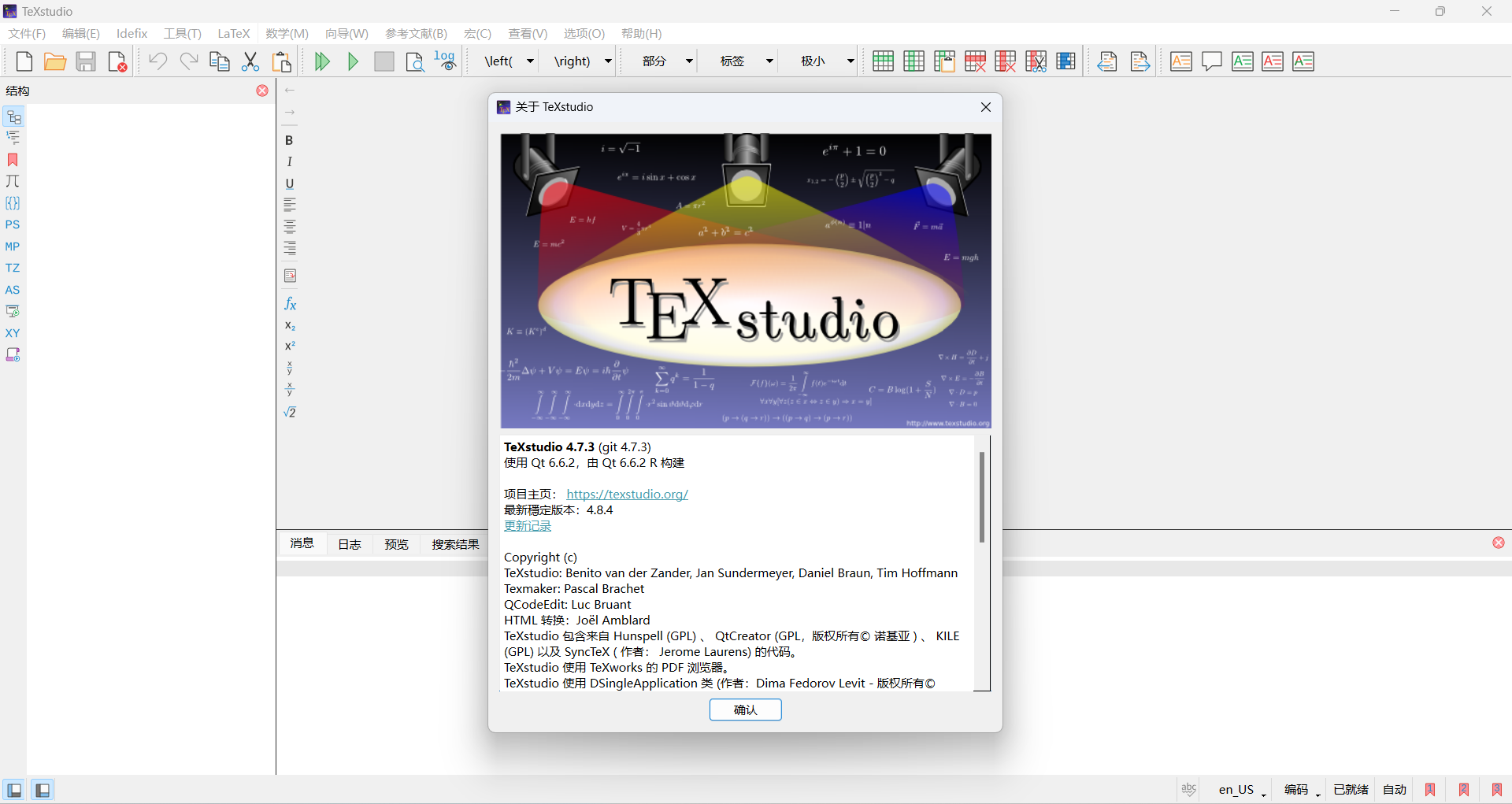The width and height of the screenshot is (1512, 804).
Task: Paste from clipboard icon
Action: click(x=281, y=61)
